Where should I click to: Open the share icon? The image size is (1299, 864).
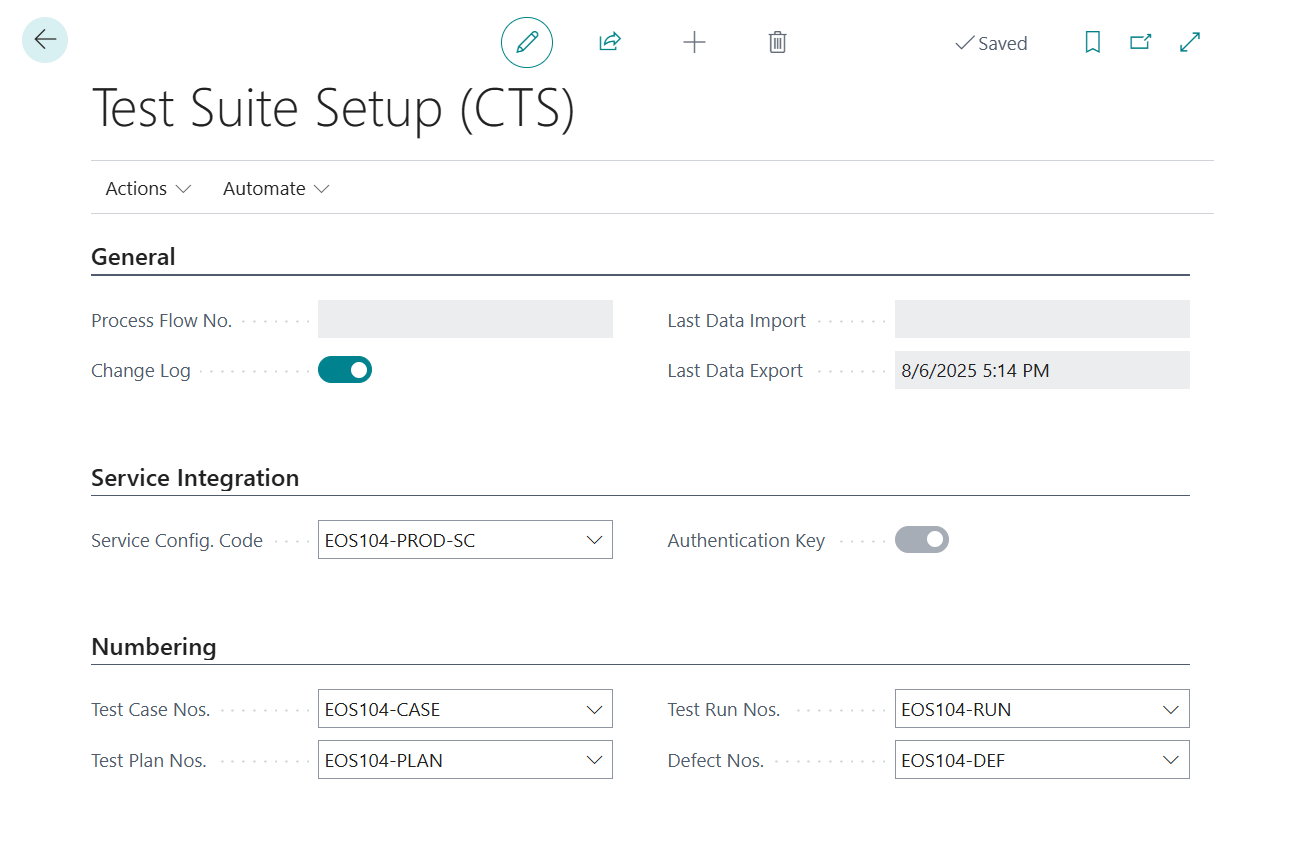pyautogui.click(x=610, y=42)
